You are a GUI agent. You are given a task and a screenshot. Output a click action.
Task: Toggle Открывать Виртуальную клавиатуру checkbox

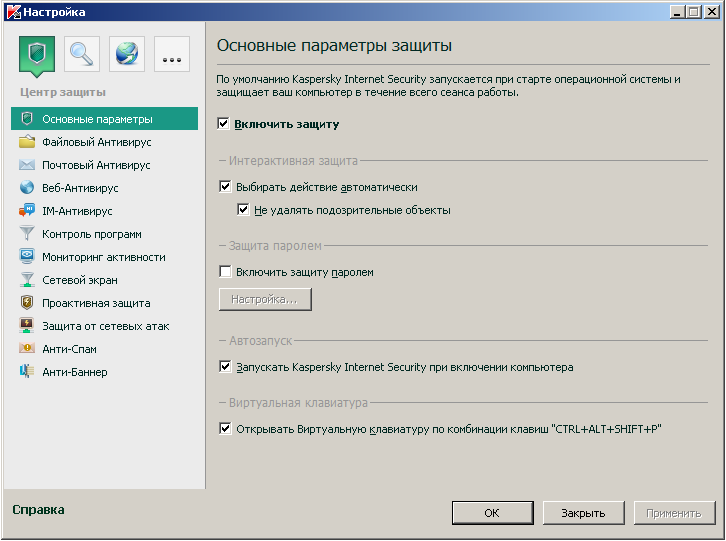click(225, 428)
